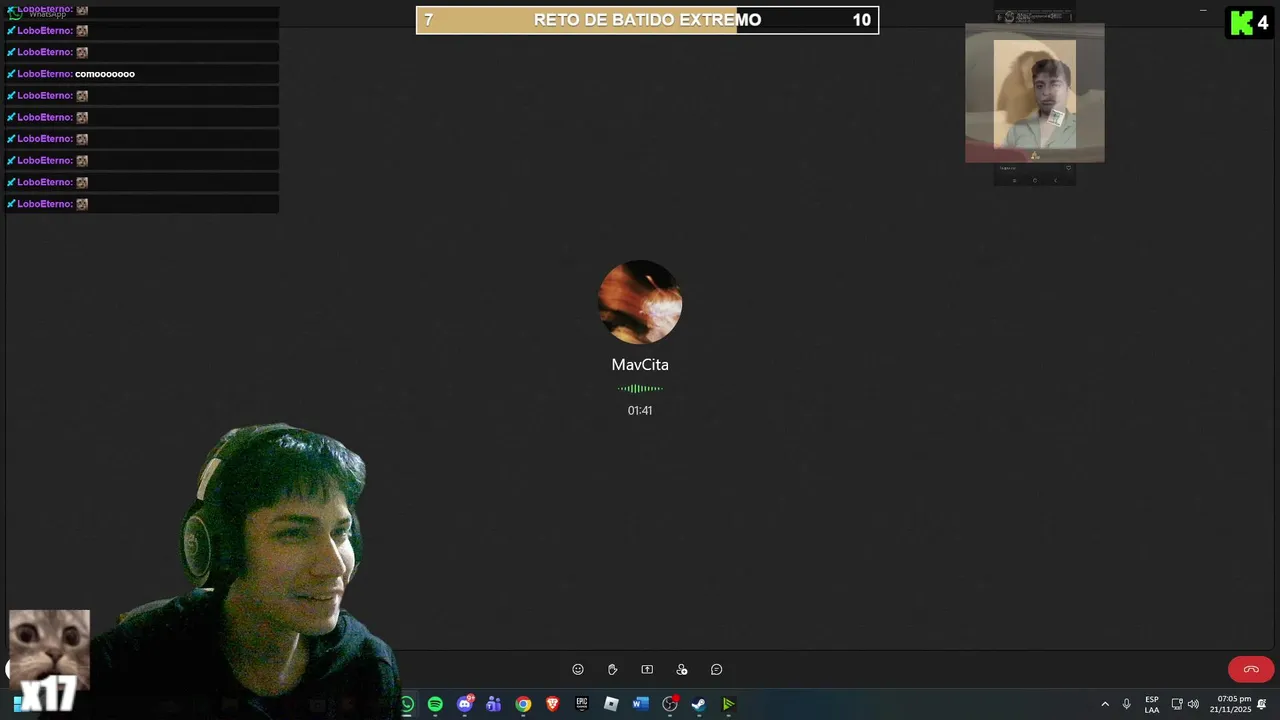Image resolution: width=1280 pixels, height=720 pixels.
Task: Open Discord from the taskbar
Action: [x=464, y=704]
